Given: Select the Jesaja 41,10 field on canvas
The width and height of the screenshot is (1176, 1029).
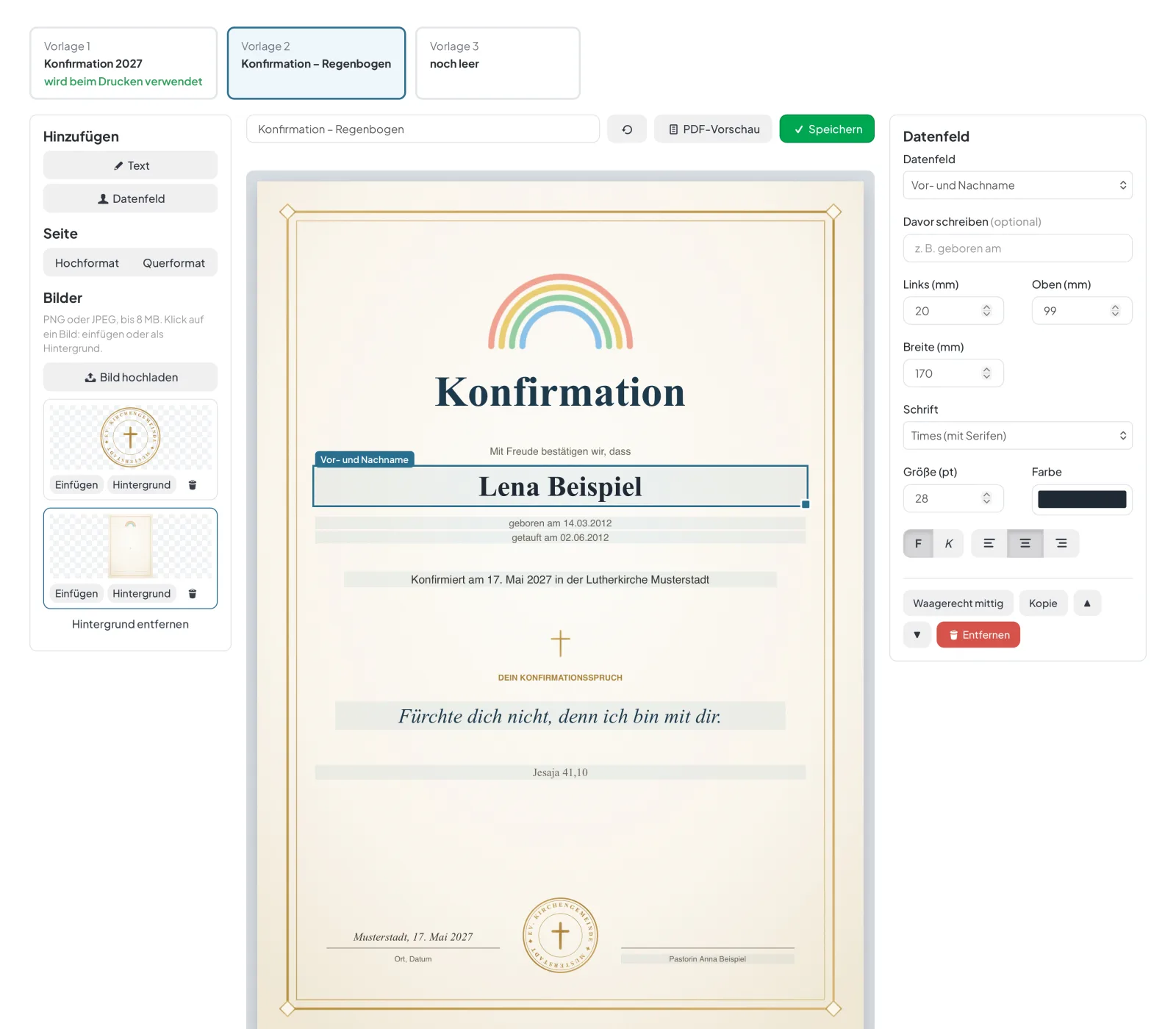Looking at the screenshot, I should point(560,772).
